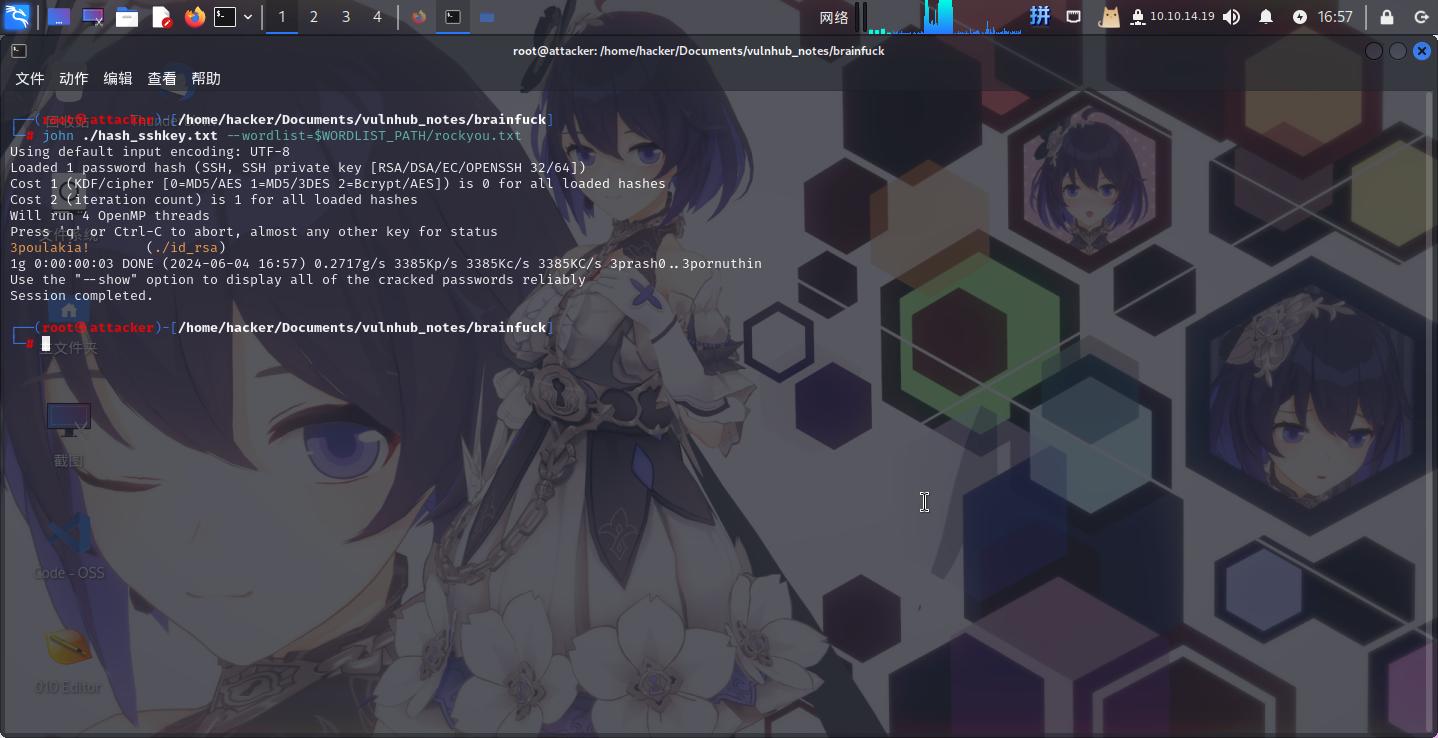Open the 帮助 menu in the terminal
This screenshot has height=738, width=1438.
[206, 79]
